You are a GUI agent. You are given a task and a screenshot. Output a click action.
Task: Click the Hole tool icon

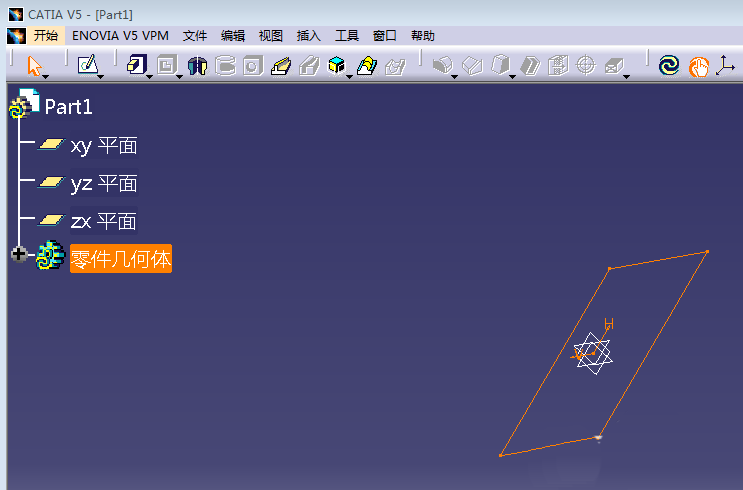253,65
